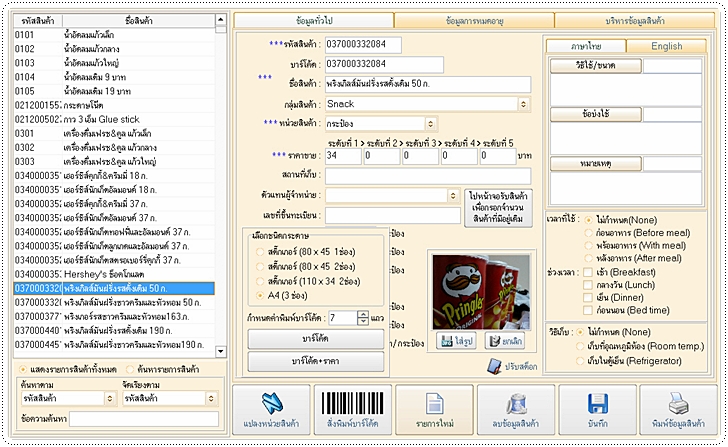Open the general information tab
This screenshot has height=447, width=728.
pyautogui.click(x=314, y=21)
